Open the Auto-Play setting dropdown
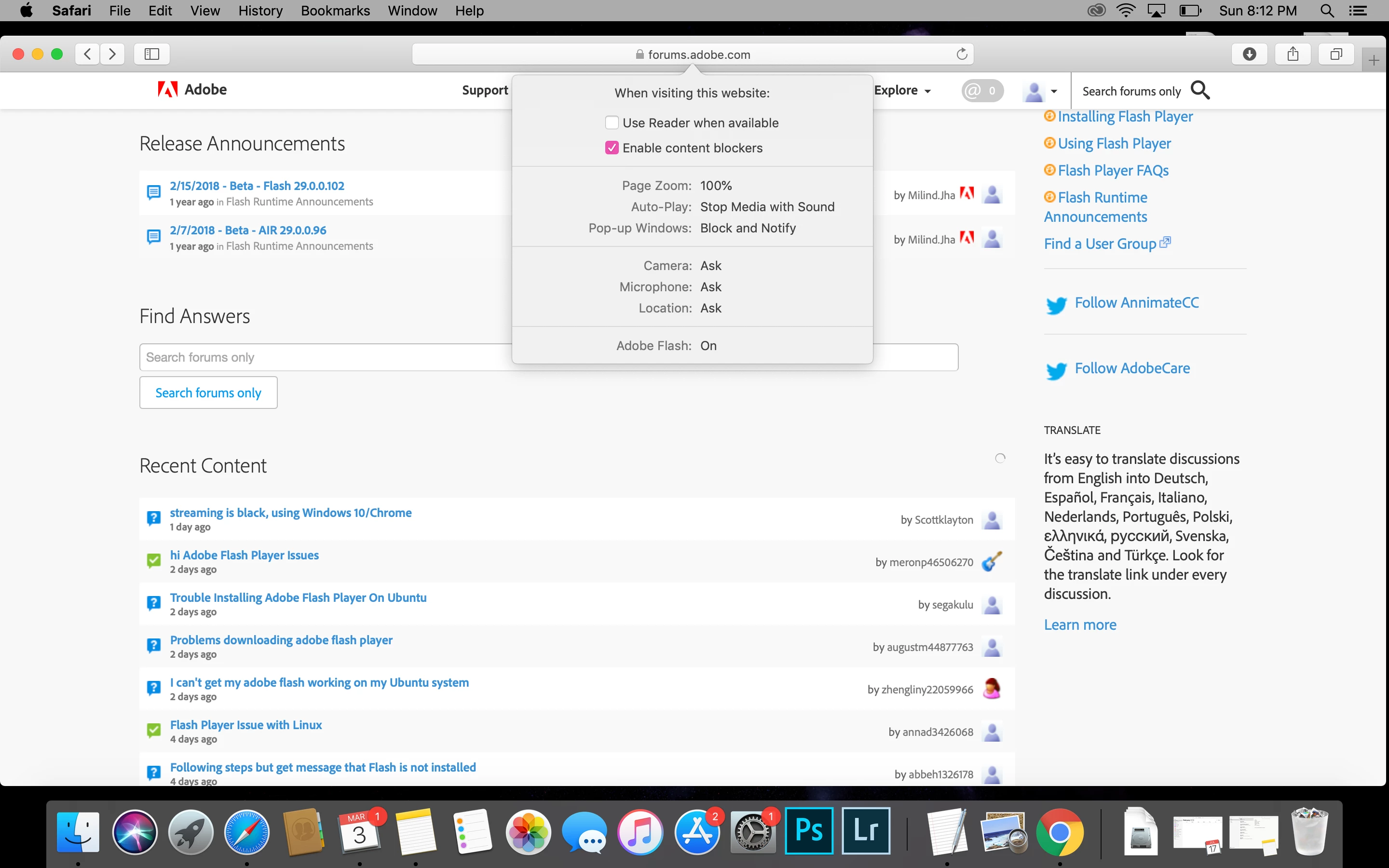 tap(767, 207)
